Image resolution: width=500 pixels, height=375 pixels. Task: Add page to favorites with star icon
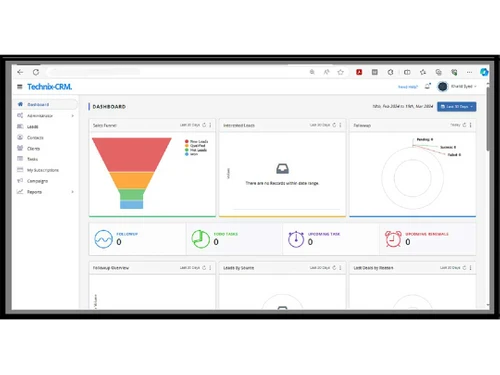pos(340,72)
